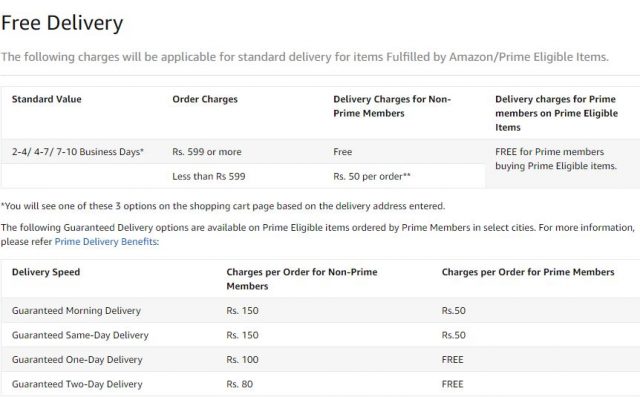The image size is (640, 397).
Task: Select the Guaranteed Same-Day Delivery row
Action: click(x=320, y=335)
